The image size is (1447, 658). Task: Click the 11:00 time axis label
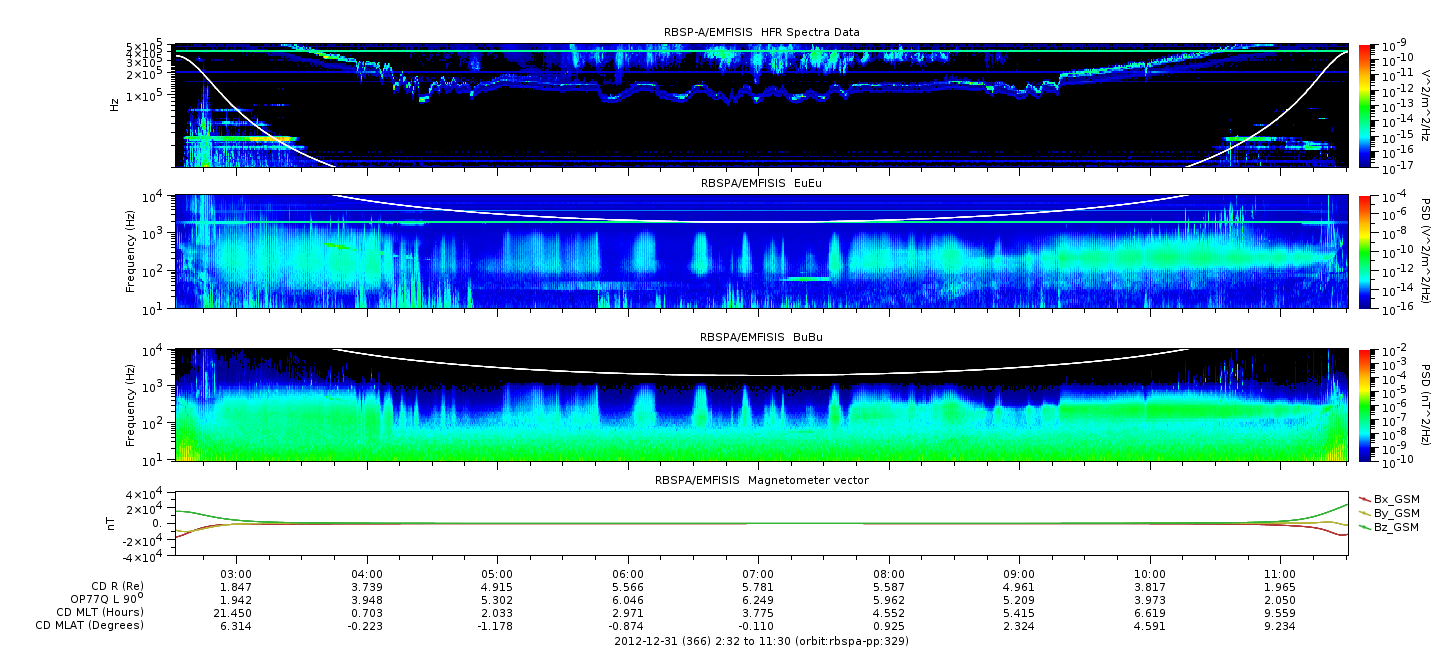pyautogui.click(x=1280, y=573)
